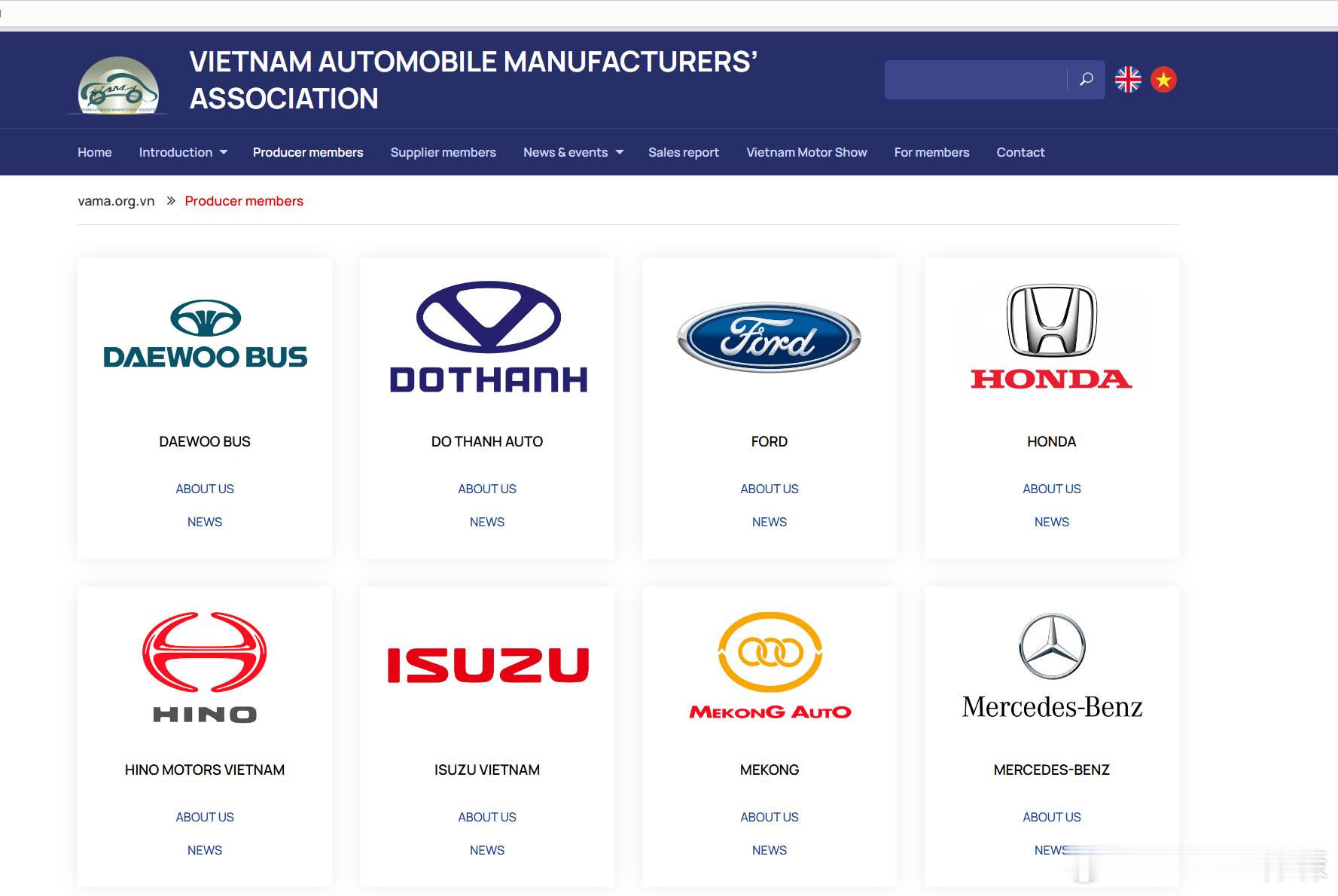The width and height of the screenshot is (1338, 896).
Task: Click the FORD member name
Action: point(770,441)
